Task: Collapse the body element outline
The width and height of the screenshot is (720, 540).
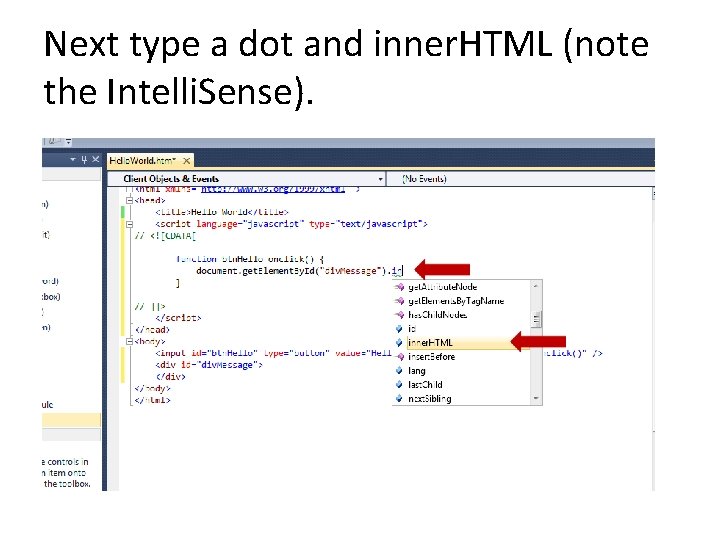Action: (129, 342)
